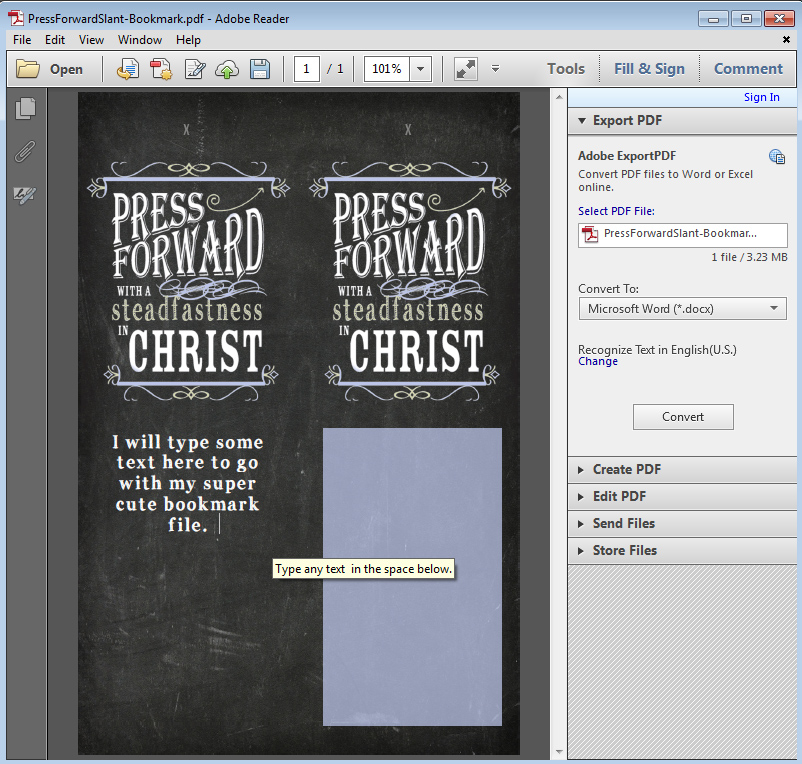Open the Attachments paperclip panel
Image resolution: width=802 pixels, height=764 pixels.
pyautogui.click(x=25, y=151)
